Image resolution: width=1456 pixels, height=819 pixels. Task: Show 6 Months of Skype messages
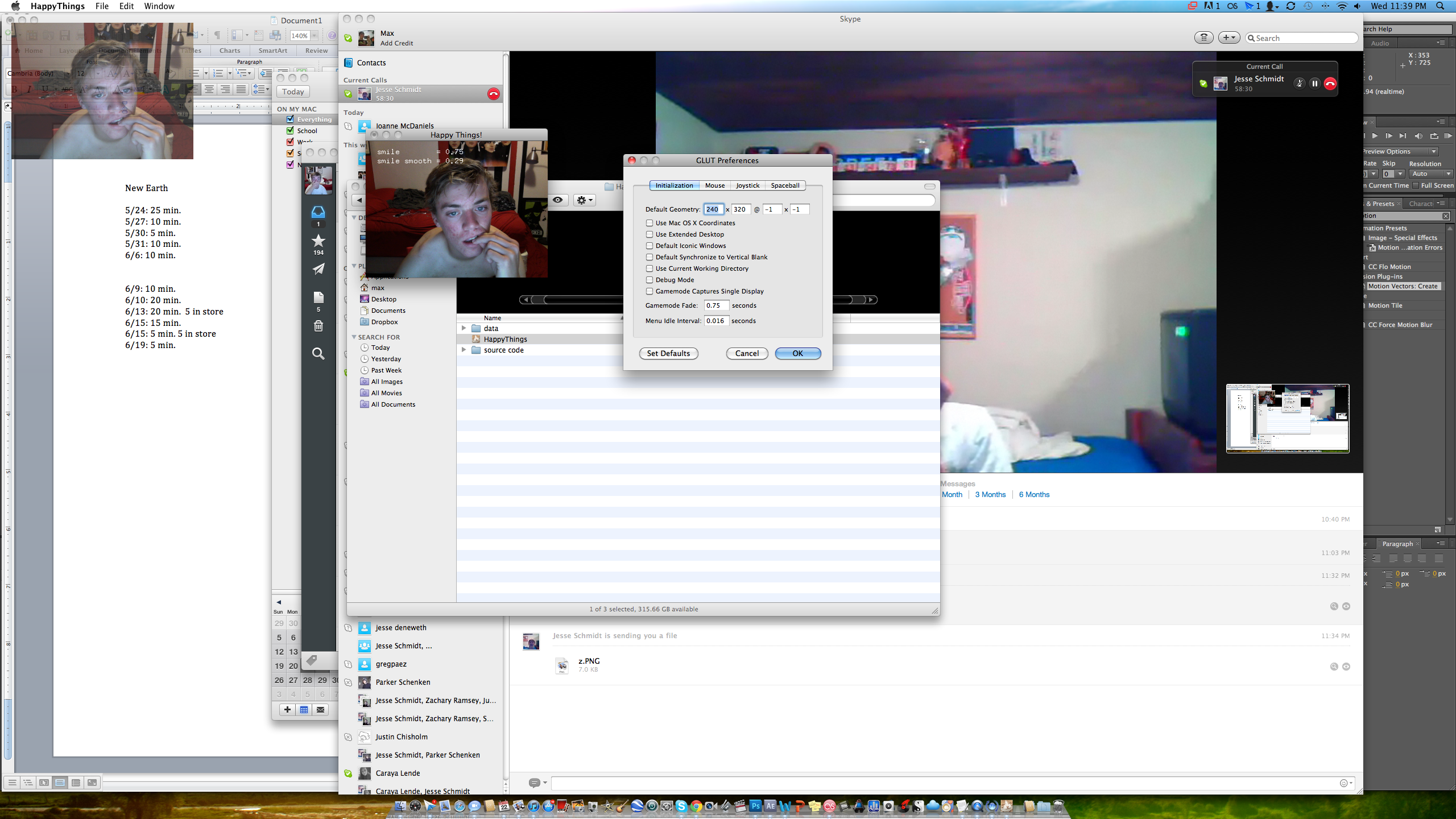(1034, 494)
